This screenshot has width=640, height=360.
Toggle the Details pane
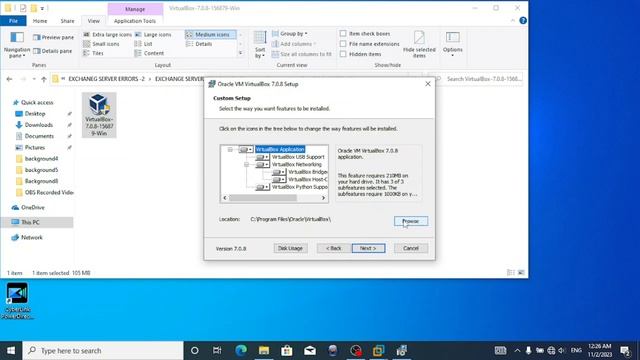pyautogui.click(x=53, y=51)
